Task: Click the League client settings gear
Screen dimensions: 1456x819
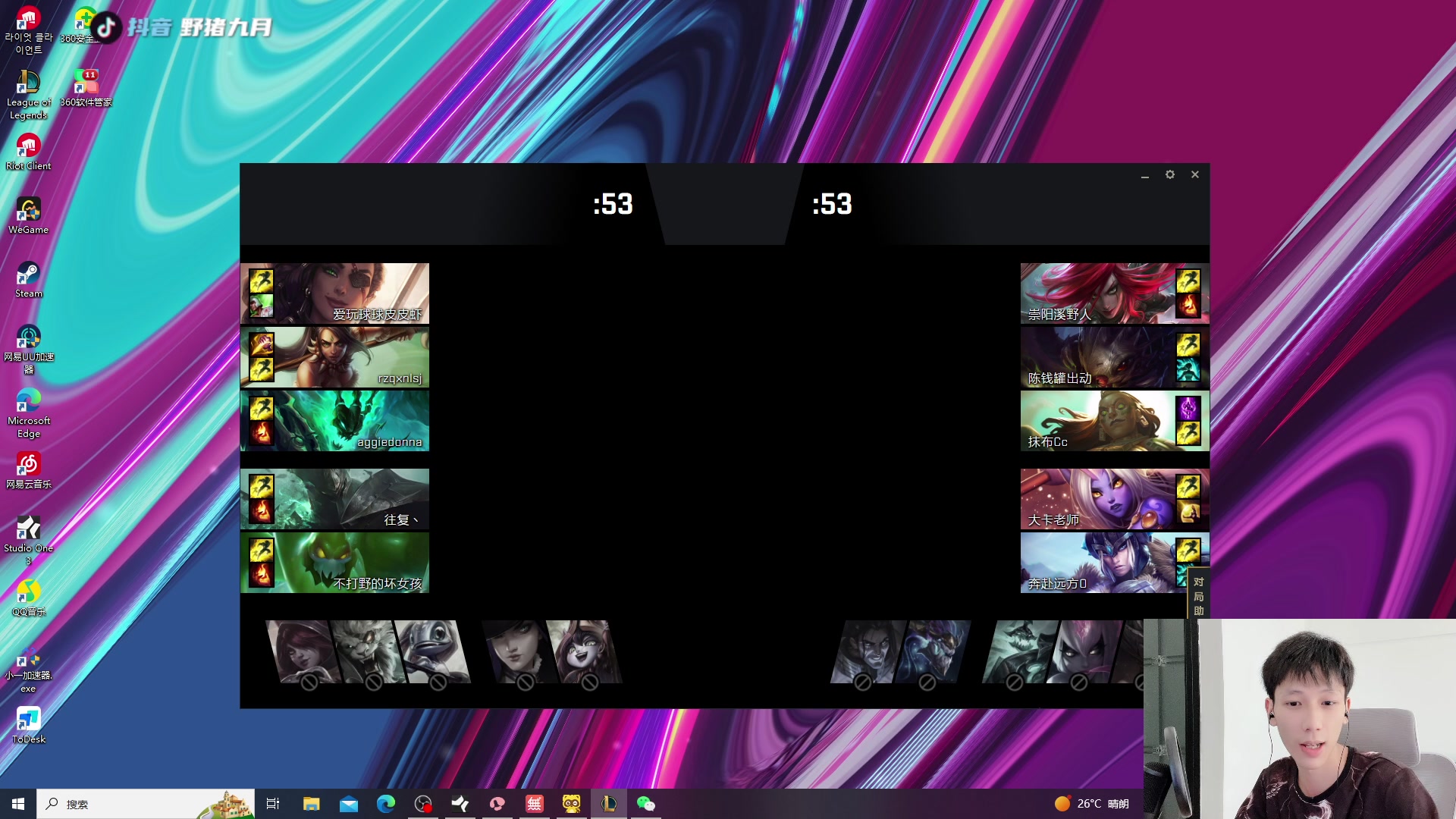Action: (x=1170, y=174)
